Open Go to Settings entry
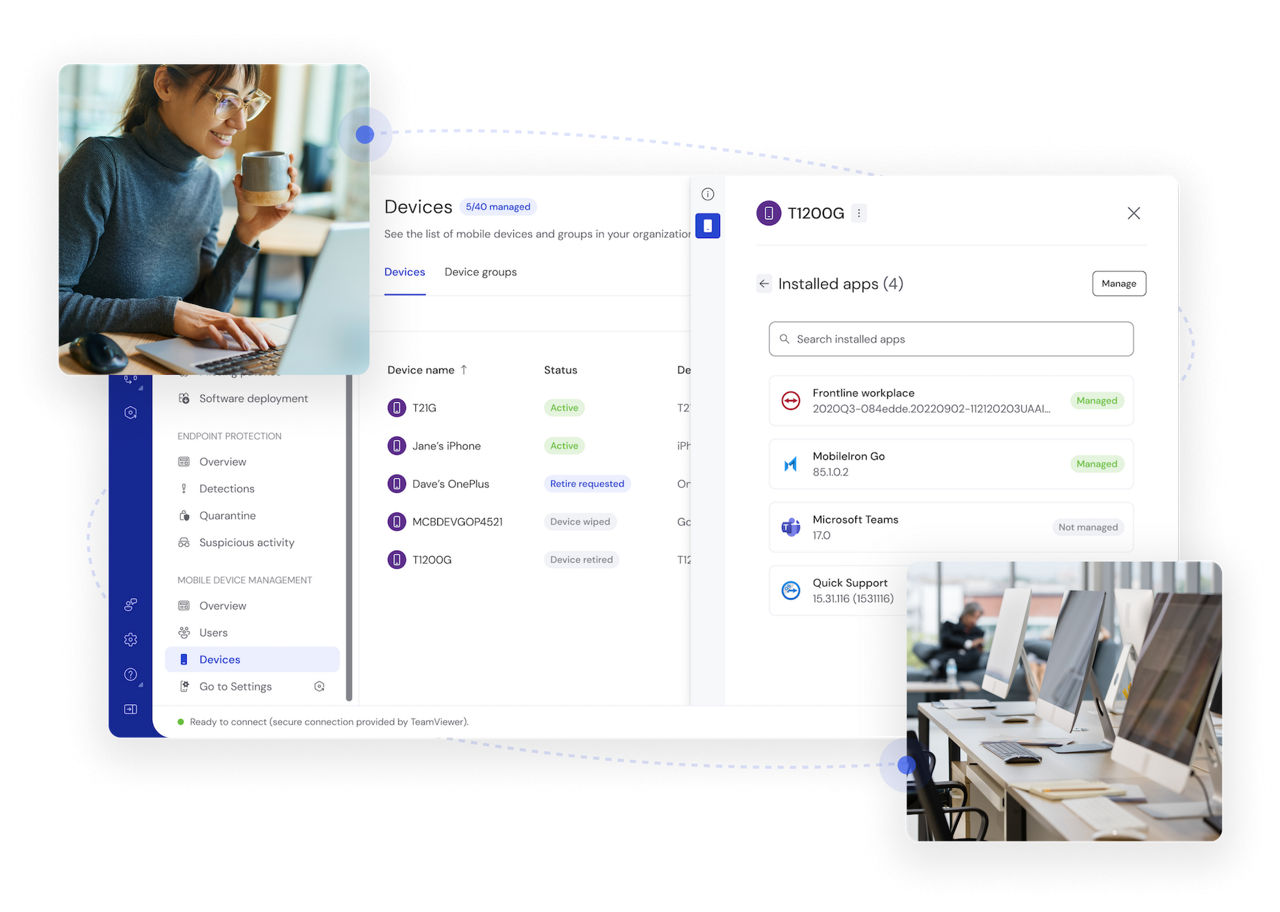The image size is (1280, 912). [235, 687]
